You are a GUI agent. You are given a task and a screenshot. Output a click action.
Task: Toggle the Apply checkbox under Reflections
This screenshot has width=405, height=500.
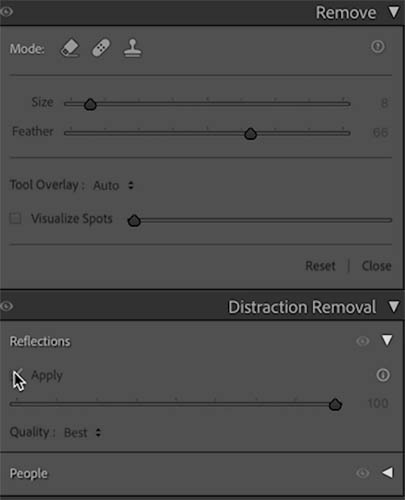pyautogui.click(x=16, y=375)
